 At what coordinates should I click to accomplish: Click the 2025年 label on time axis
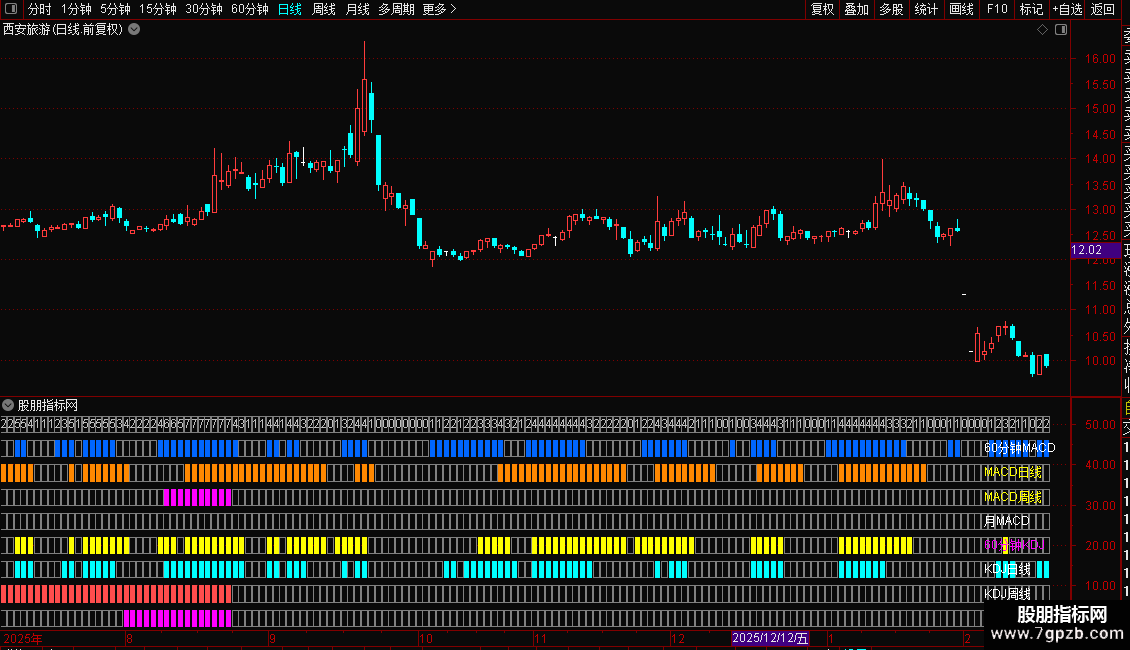pyautogui.click(x=23, y=638)
